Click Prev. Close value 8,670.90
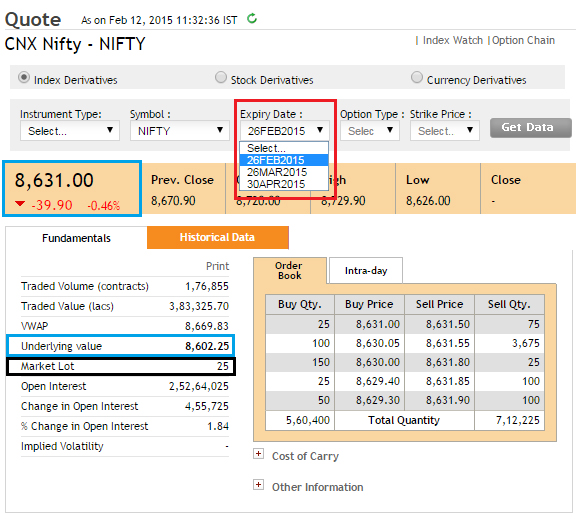Image resolution: width=580 pixels, height=519 pixels. point(173,200)
